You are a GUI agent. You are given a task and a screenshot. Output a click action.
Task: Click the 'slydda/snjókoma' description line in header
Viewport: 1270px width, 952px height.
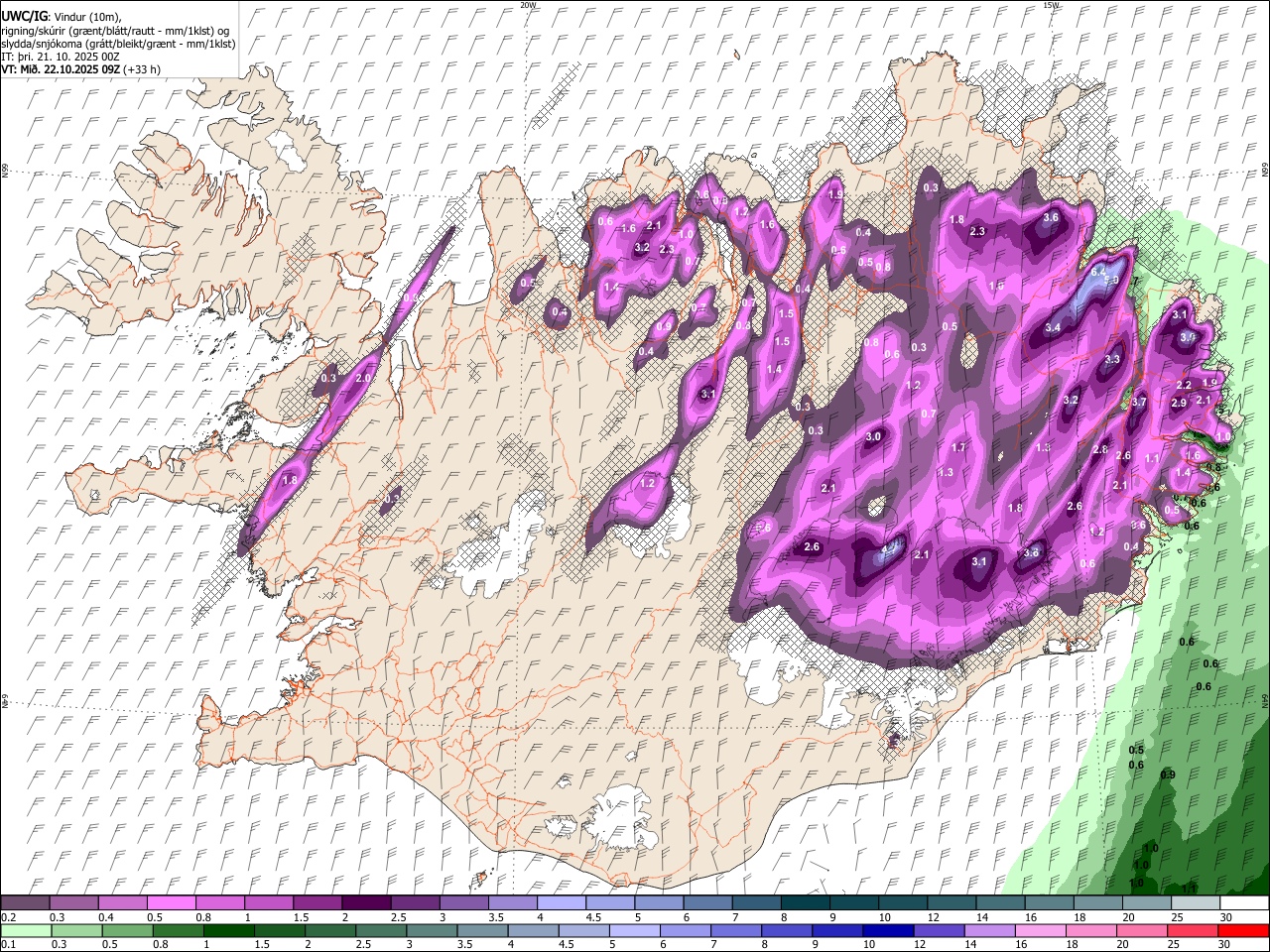pyautogui.click(x=118, y=44)
